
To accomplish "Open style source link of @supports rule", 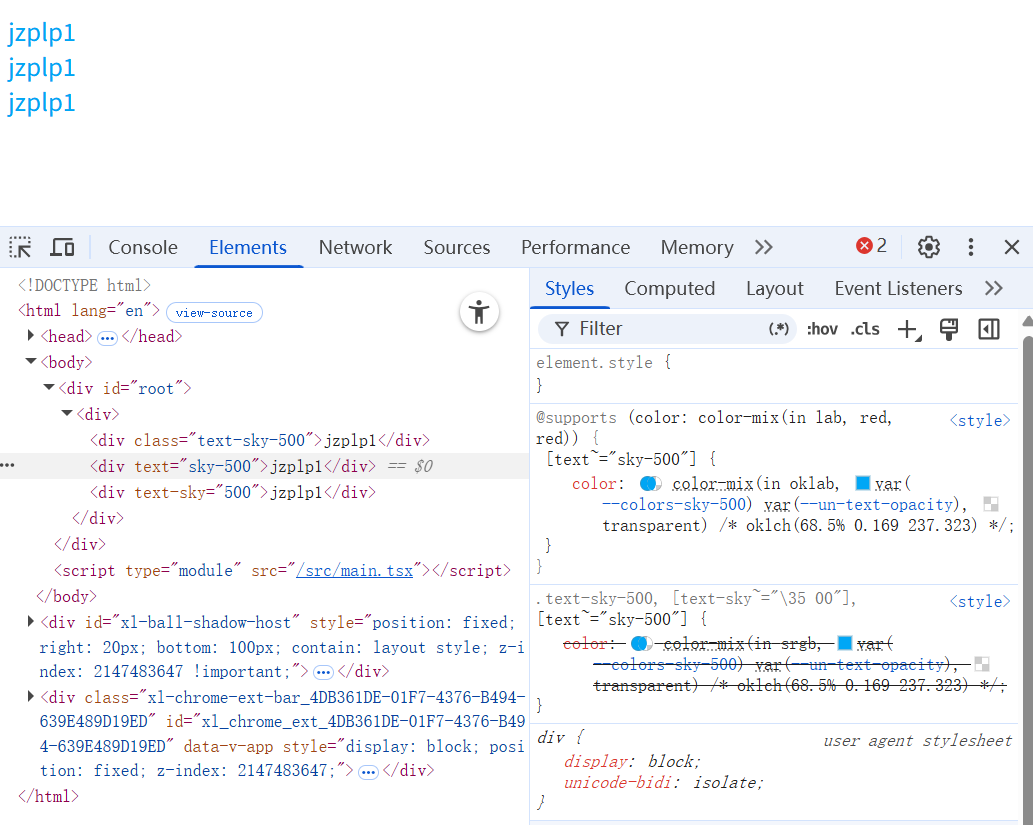I will 980,420.
